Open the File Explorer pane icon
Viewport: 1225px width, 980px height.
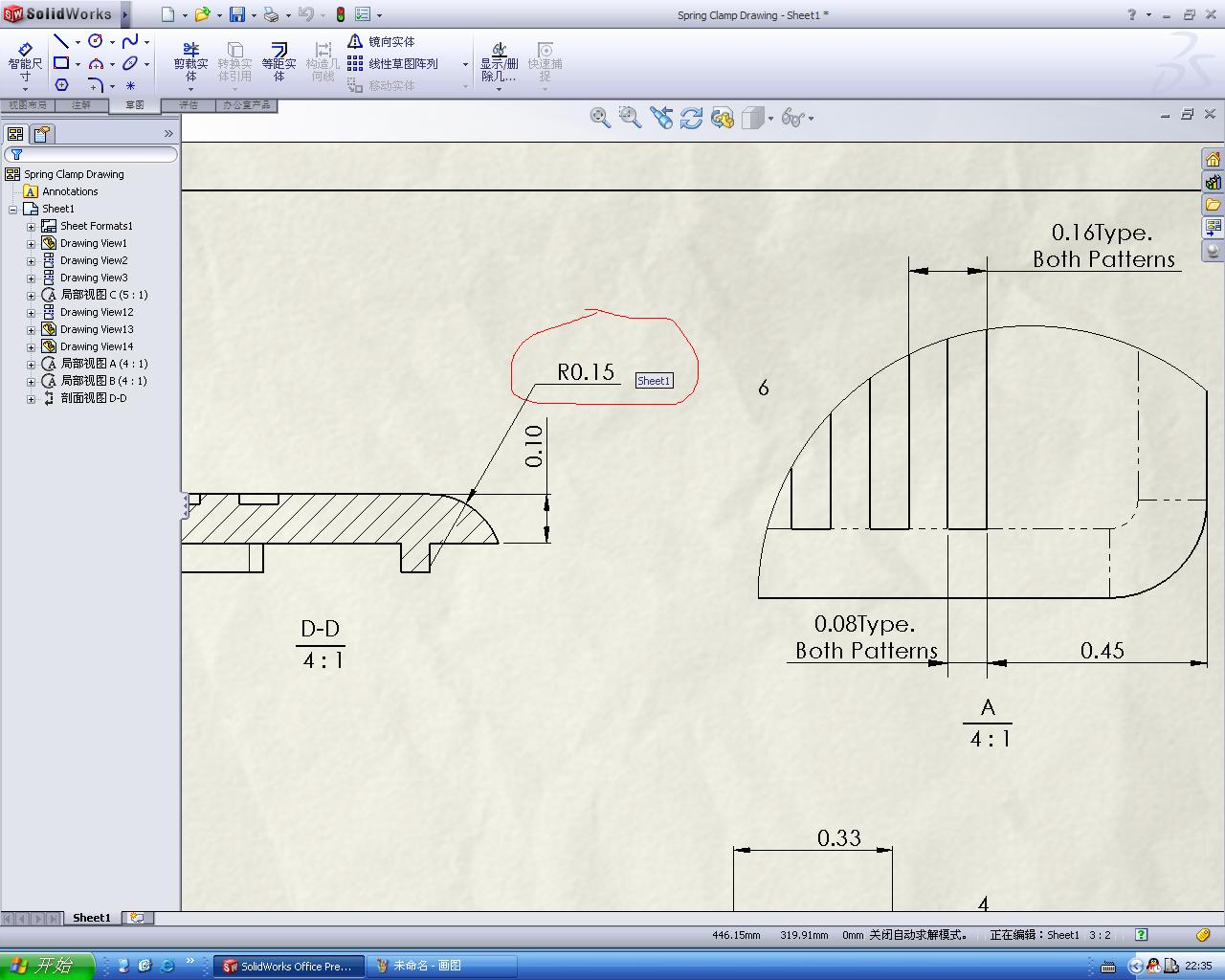(1213, 205)
